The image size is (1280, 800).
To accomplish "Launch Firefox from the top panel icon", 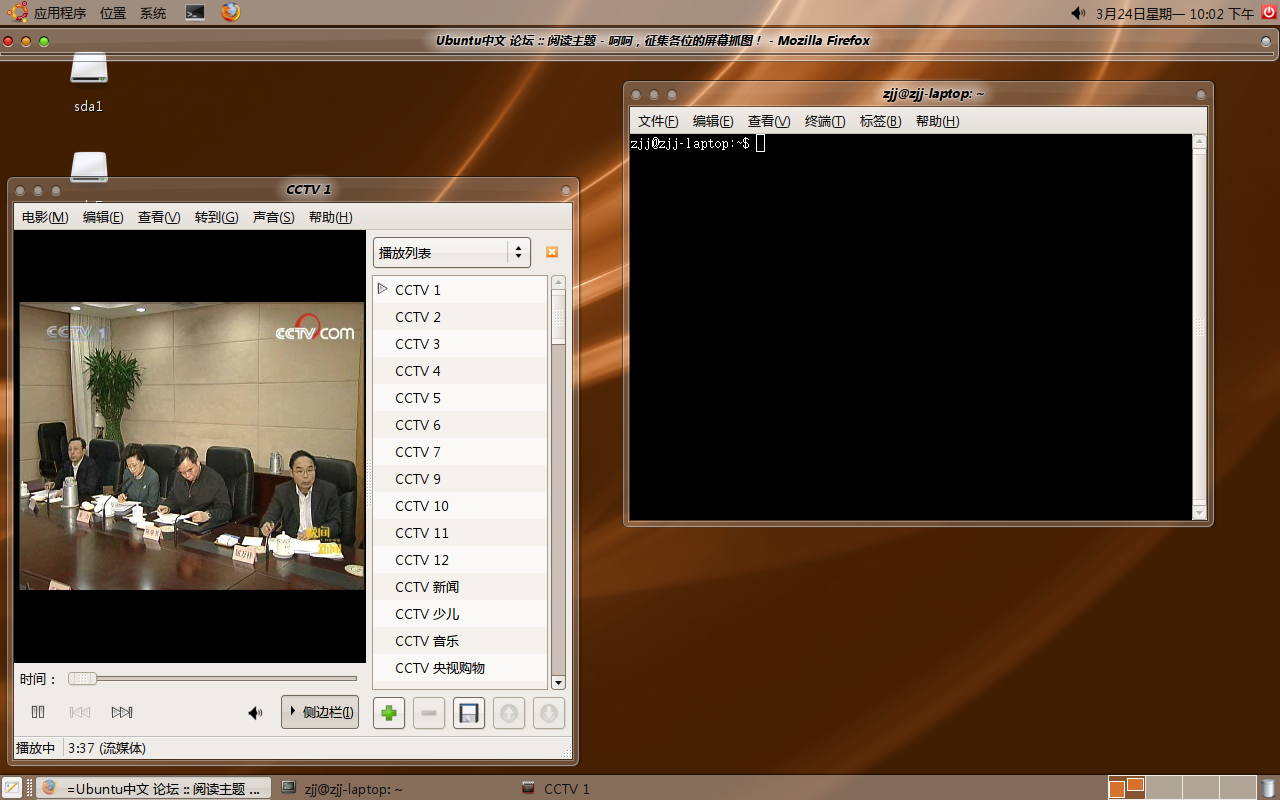I will [x=231, y=12].
